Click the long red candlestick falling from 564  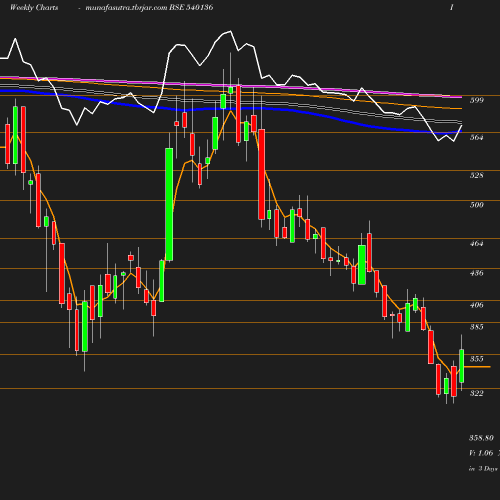[x=262, y=174]
